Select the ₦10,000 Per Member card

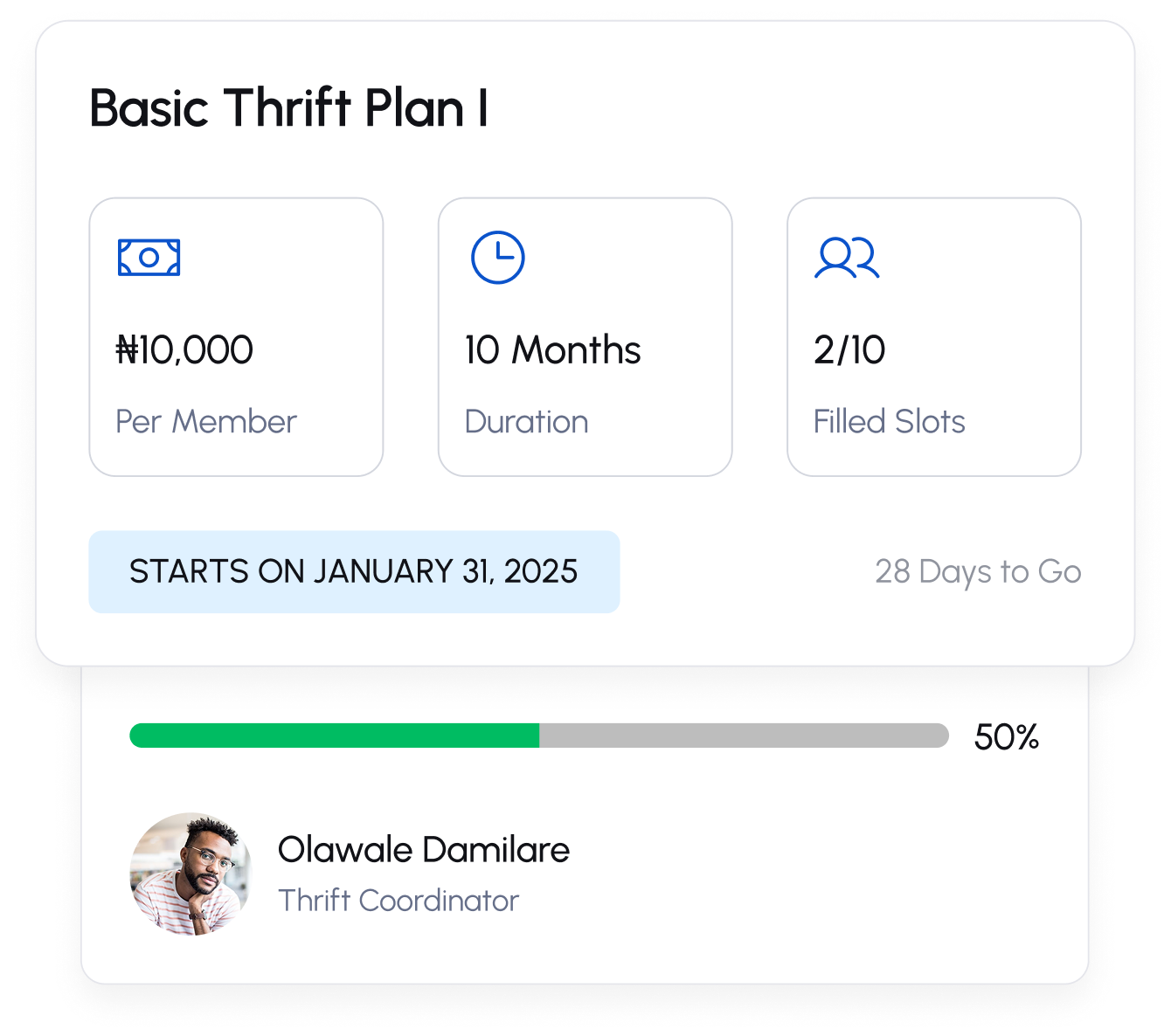(236, 337)
